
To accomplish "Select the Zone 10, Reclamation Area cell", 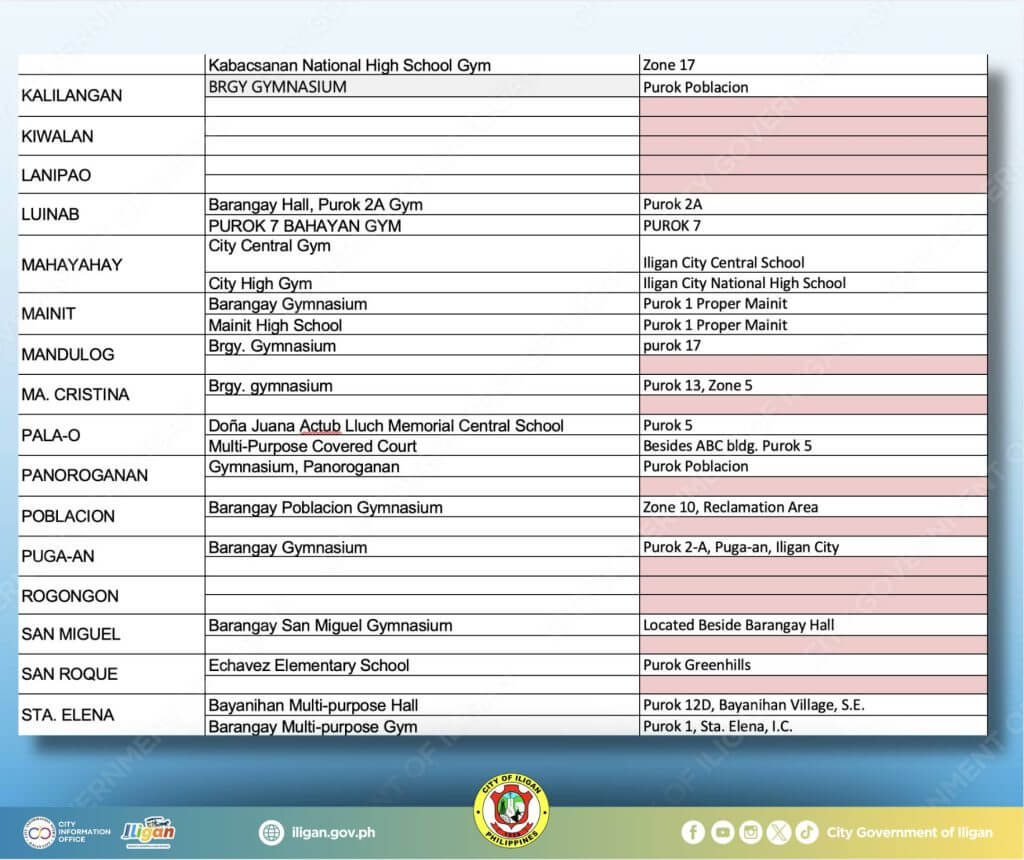I will [x=732, y=507].
